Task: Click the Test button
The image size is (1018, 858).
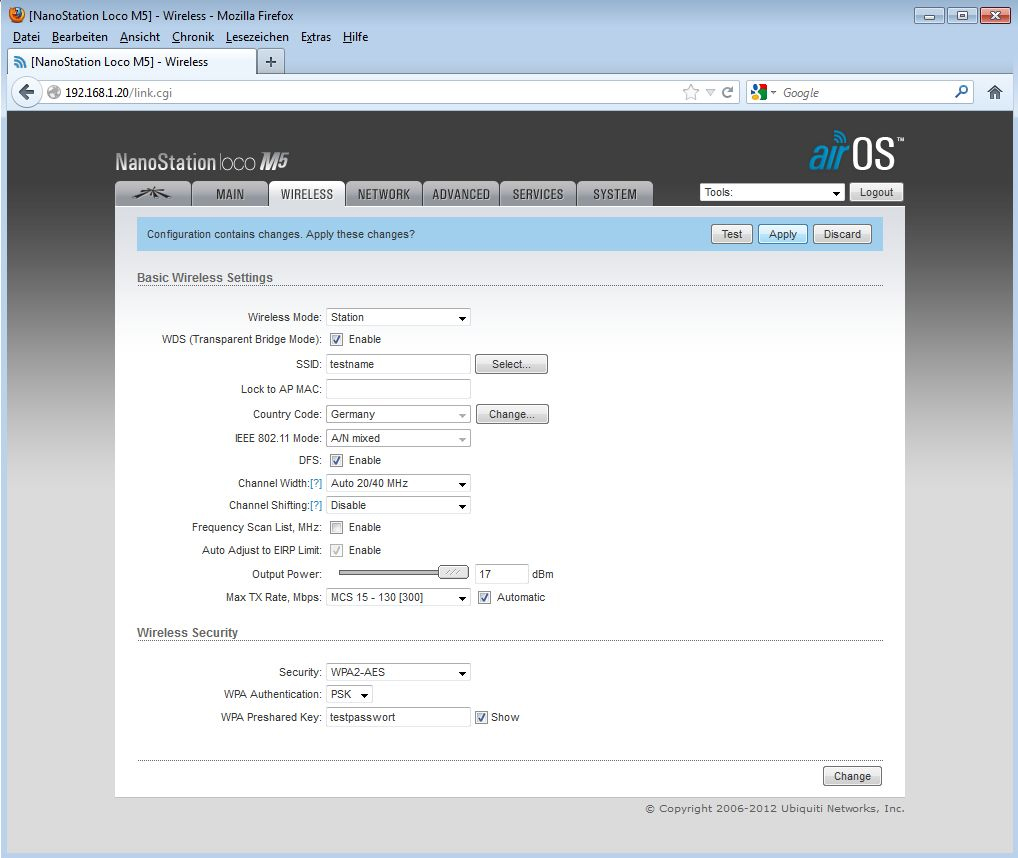Action: [732, 234]
